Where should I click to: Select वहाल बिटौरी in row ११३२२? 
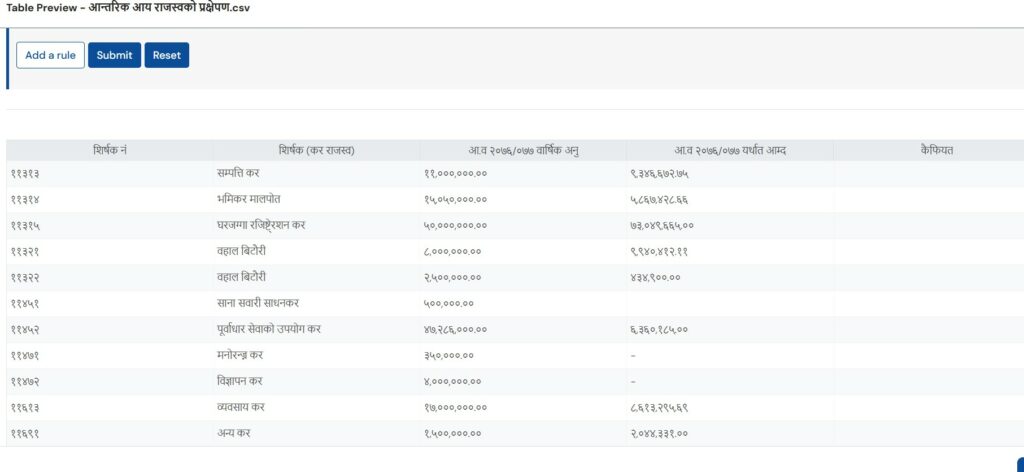(x=317, y=277)
